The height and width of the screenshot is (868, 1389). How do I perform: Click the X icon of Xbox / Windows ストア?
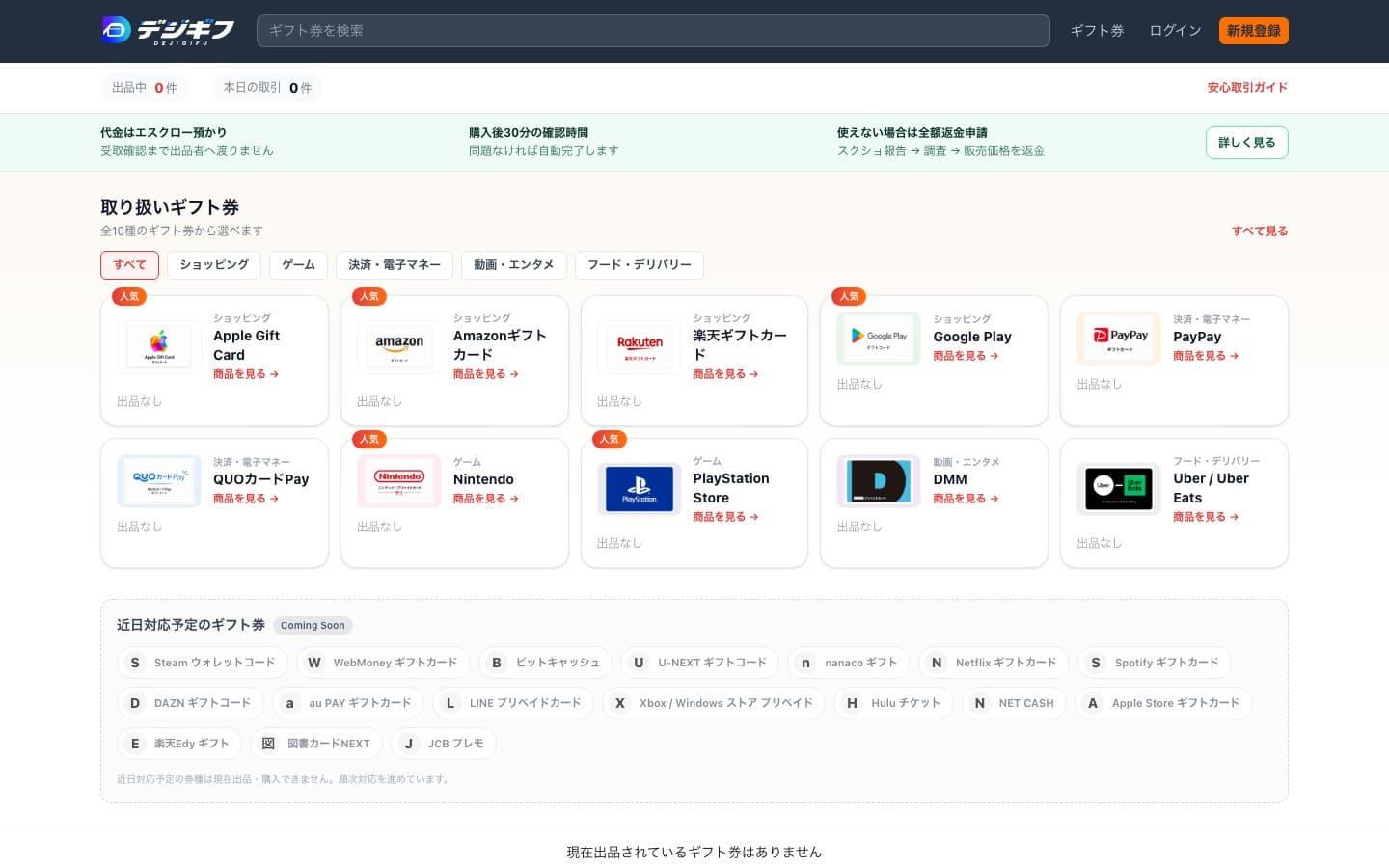click(x=620, y=703)
